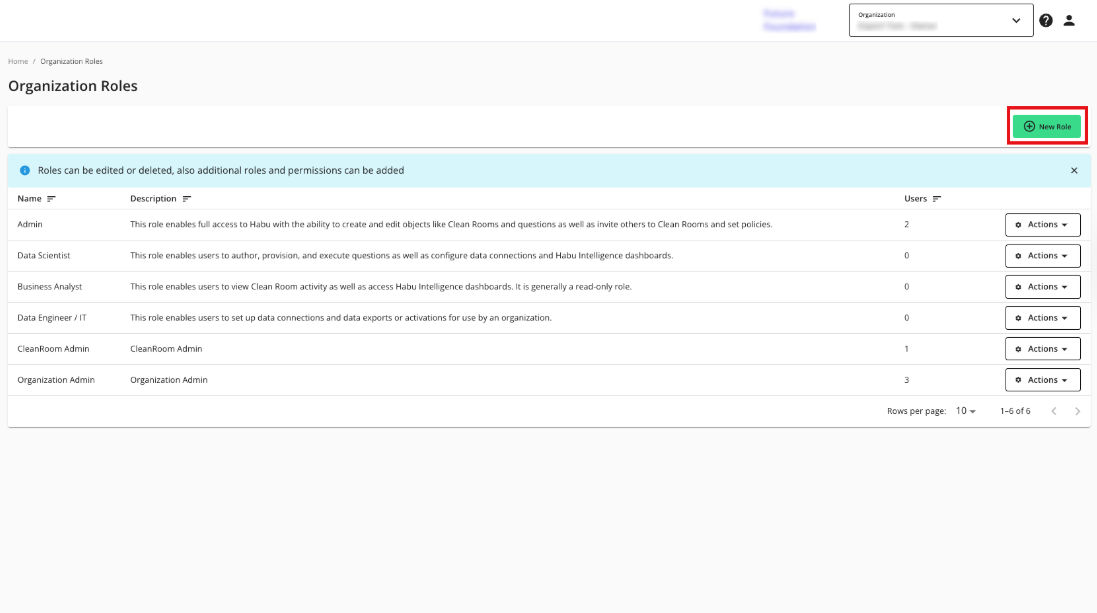Screen dimensions: 1097x613
Task: Click the New Role button
Action: coord(1047,127)
